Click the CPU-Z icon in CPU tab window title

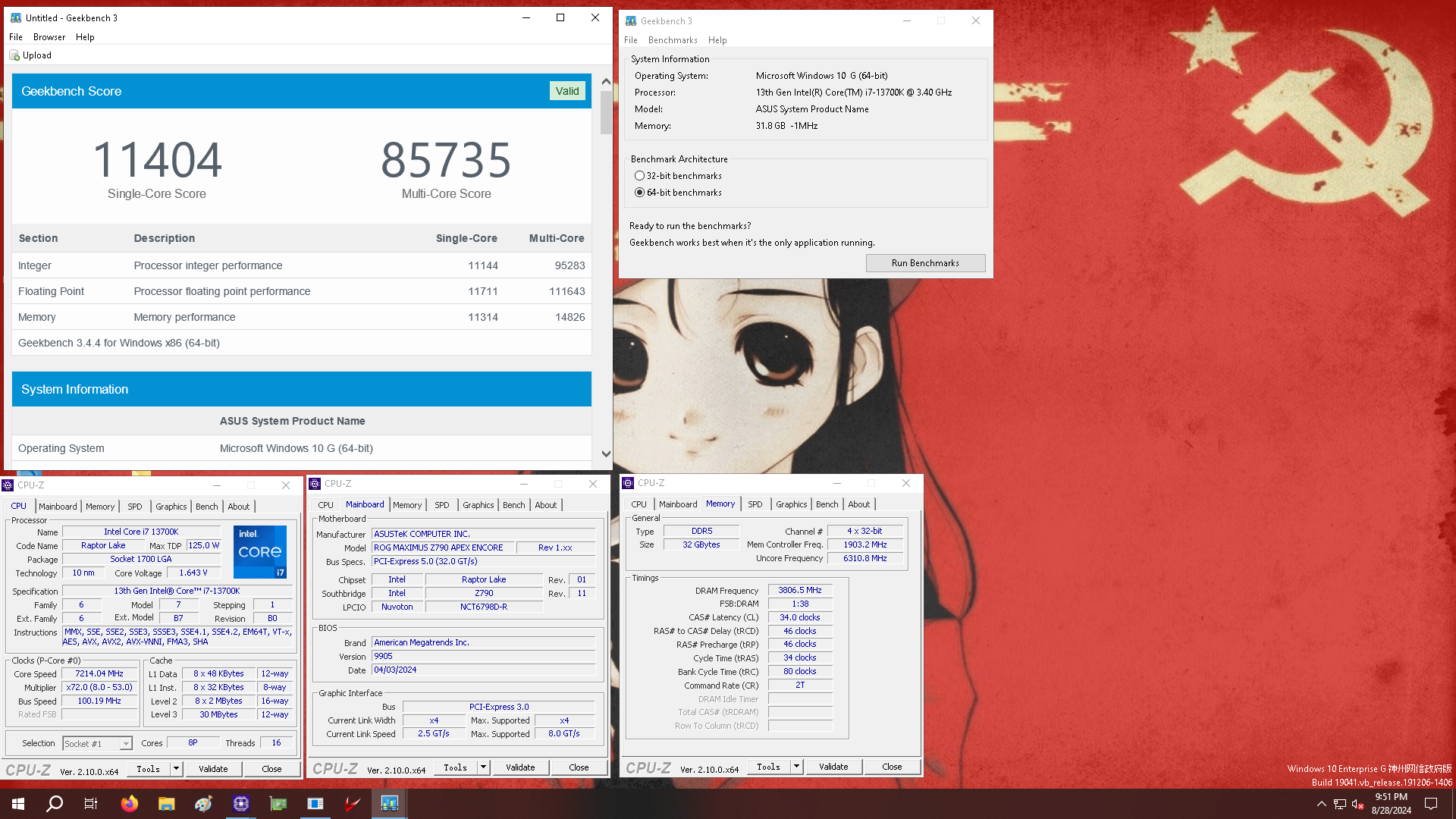click(8, 485)
